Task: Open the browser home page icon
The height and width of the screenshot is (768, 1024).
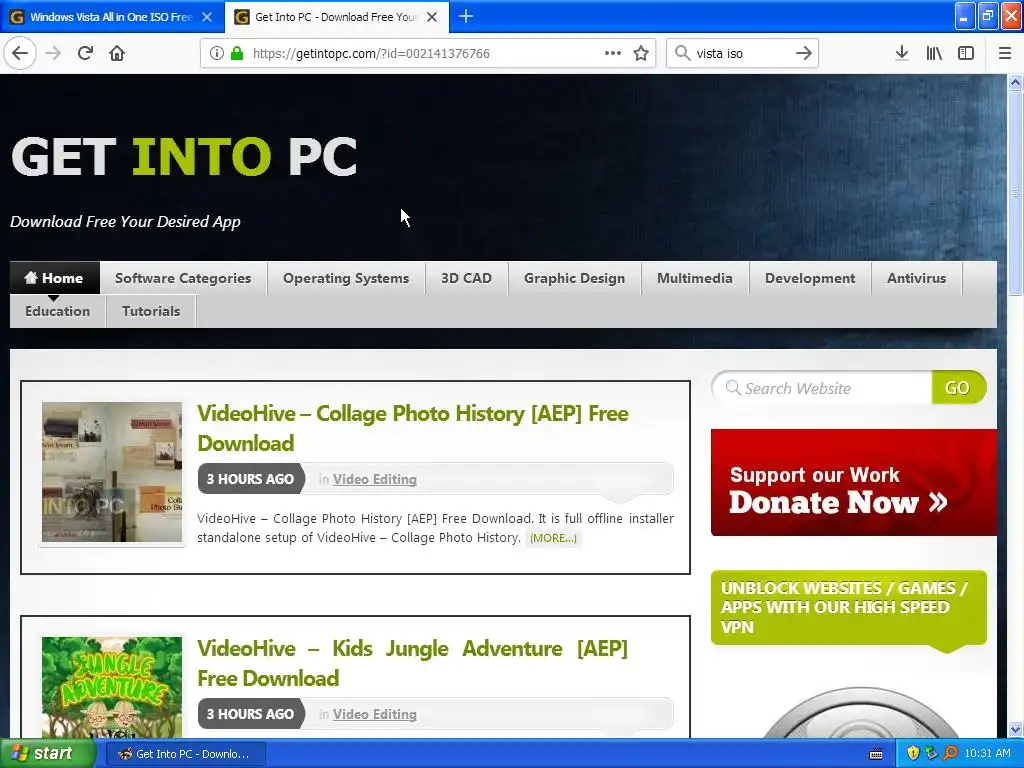Action: click(x=117, y=53)
